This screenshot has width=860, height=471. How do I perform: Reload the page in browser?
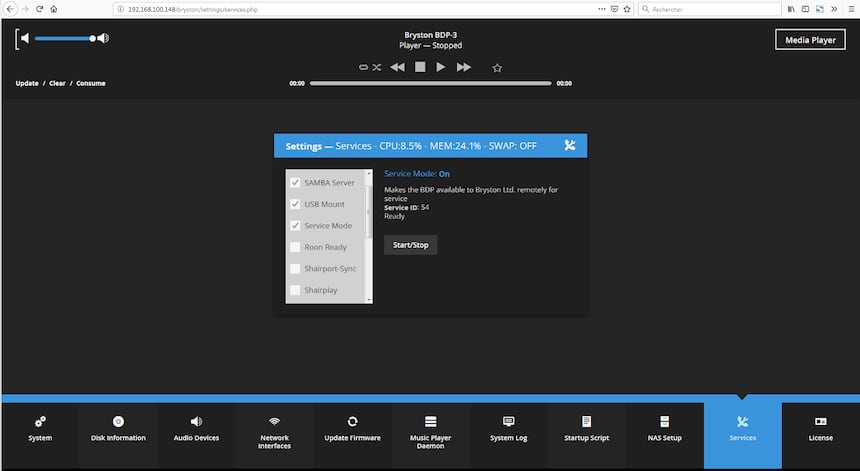(39, 9)
